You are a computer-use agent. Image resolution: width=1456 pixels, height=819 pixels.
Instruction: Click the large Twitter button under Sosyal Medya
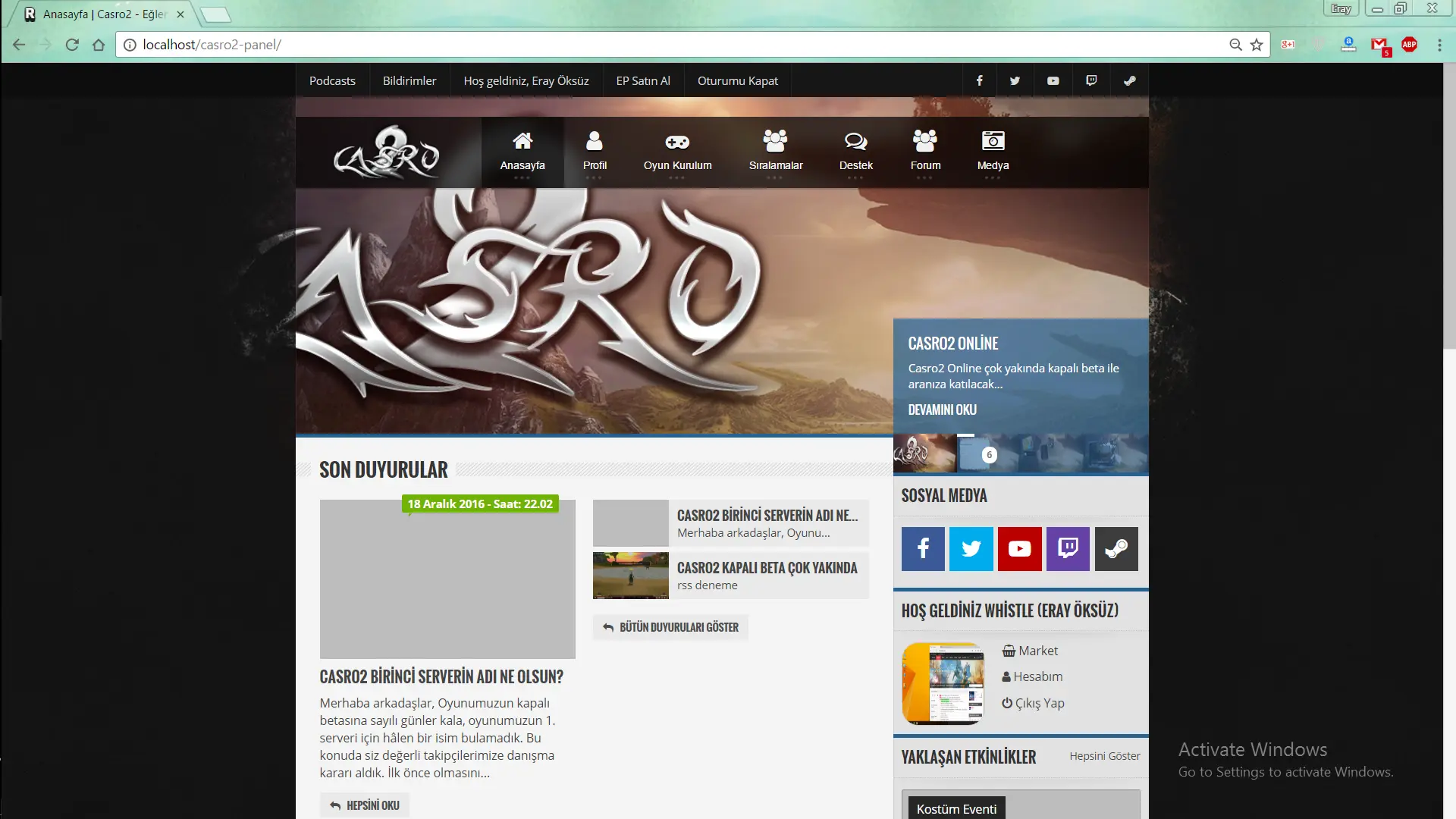pyautogui.click(x=971, y=548)
